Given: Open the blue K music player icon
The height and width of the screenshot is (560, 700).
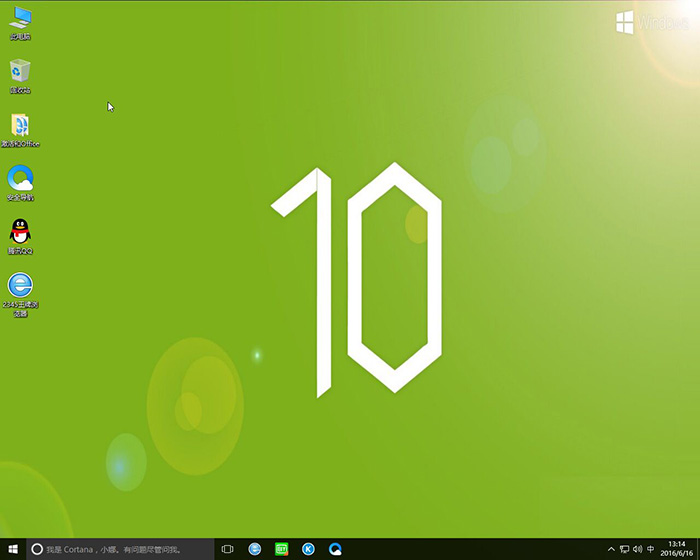Looking at the screenshot, I should pos(309,549).
